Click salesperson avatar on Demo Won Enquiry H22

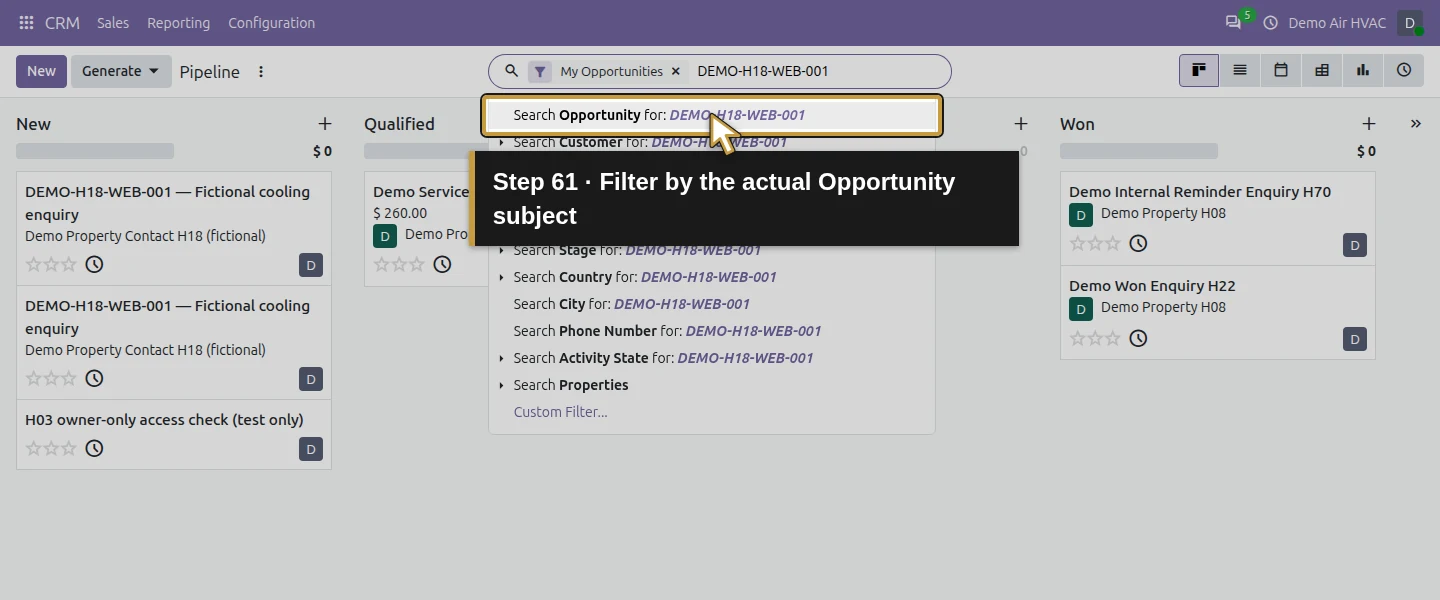1355,339
